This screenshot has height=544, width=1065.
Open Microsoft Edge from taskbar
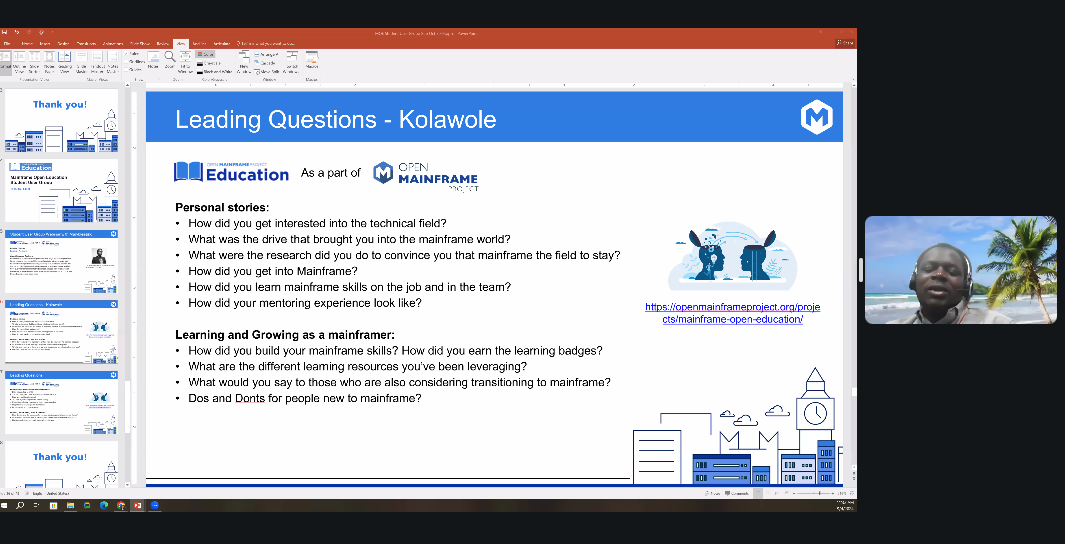(x=104, y=505)
